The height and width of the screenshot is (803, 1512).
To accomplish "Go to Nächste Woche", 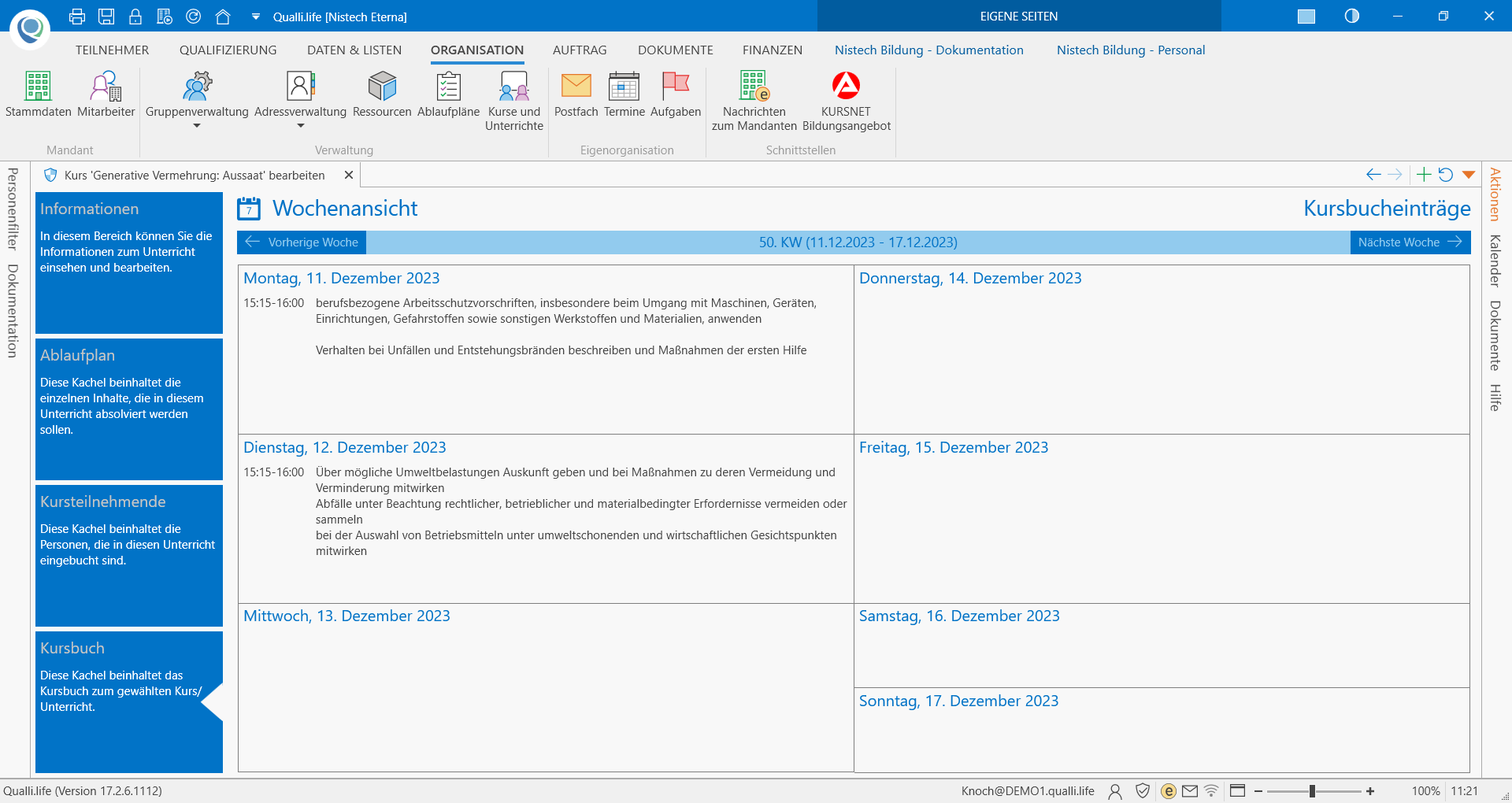I will click(x=1410, y=242).
